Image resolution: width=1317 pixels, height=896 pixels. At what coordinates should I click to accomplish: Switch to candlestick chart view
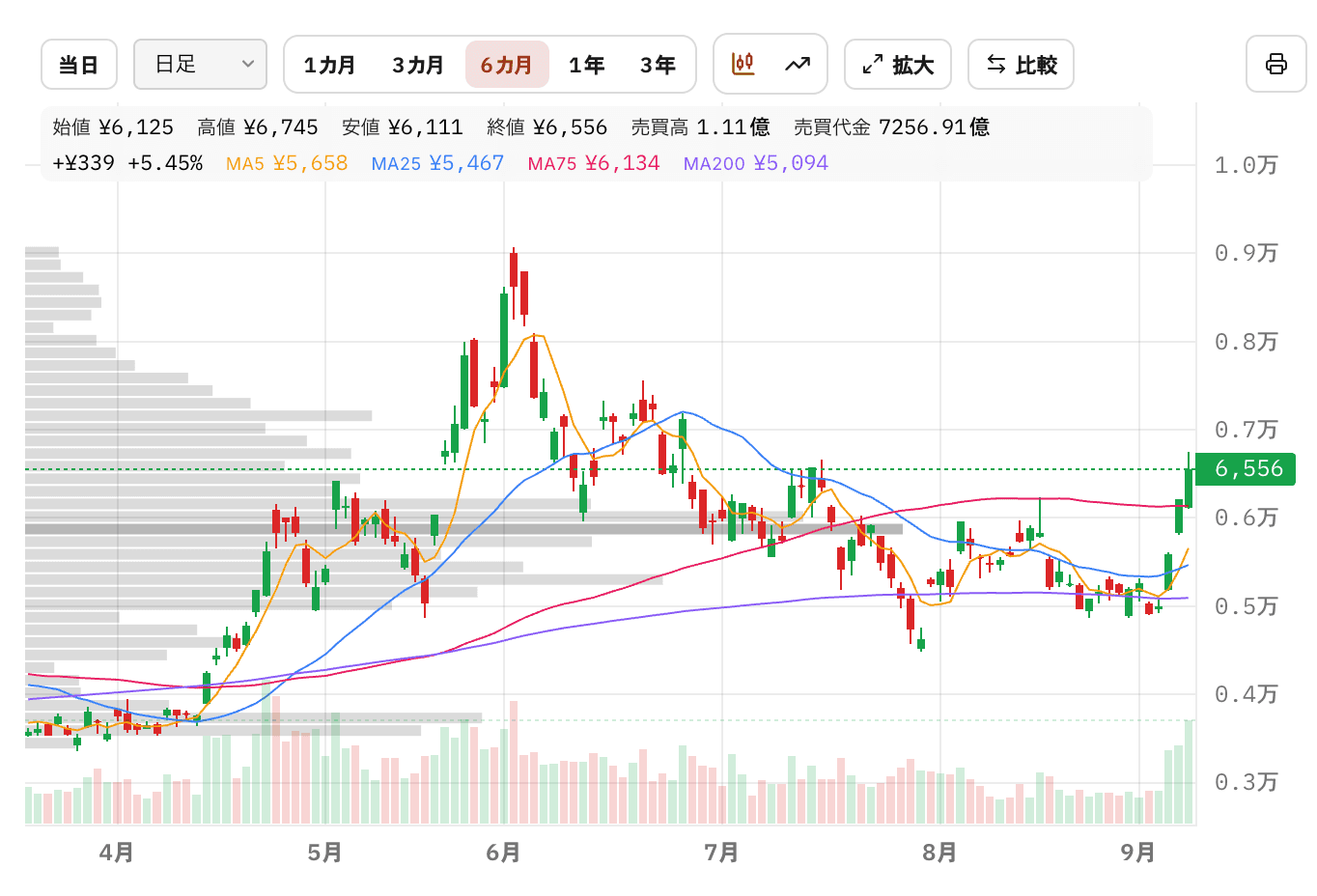click(x=743, y=65)
